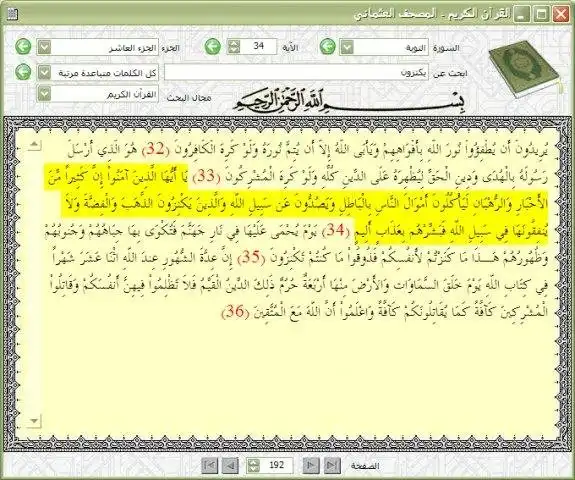Decrease the page number with the down spinner
The height and width of the screenshot is (480, 575).
(x=253, y=469)
